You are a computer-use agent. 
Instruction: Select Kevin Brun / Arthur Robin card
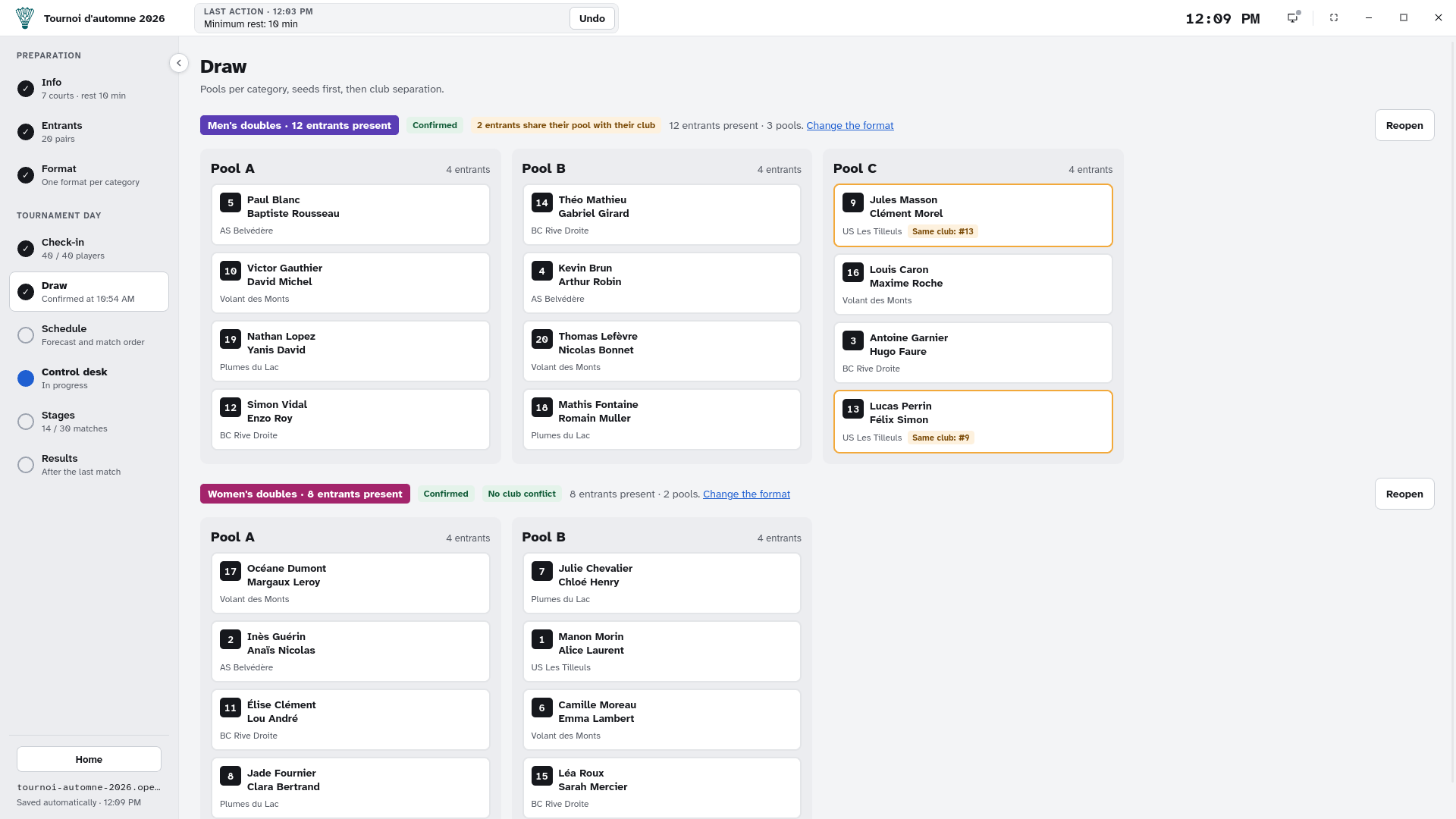662,283
